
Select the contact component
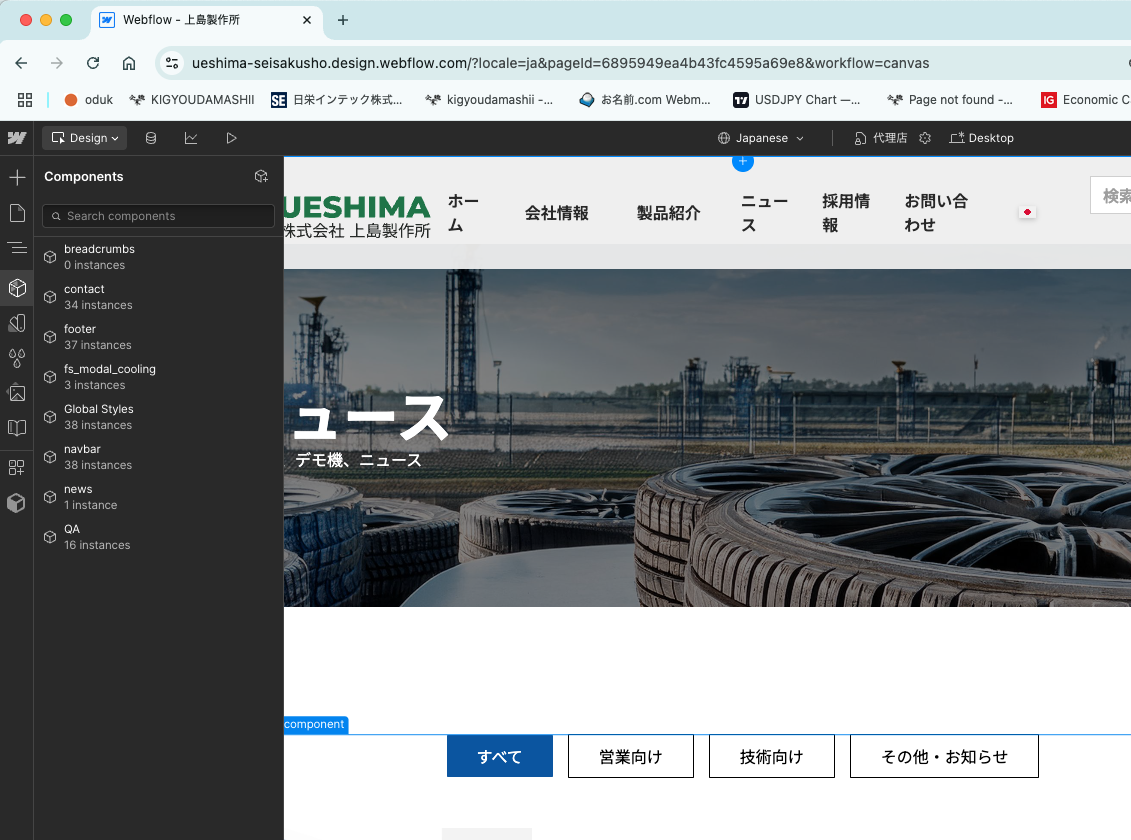click(x=159, y=297)
